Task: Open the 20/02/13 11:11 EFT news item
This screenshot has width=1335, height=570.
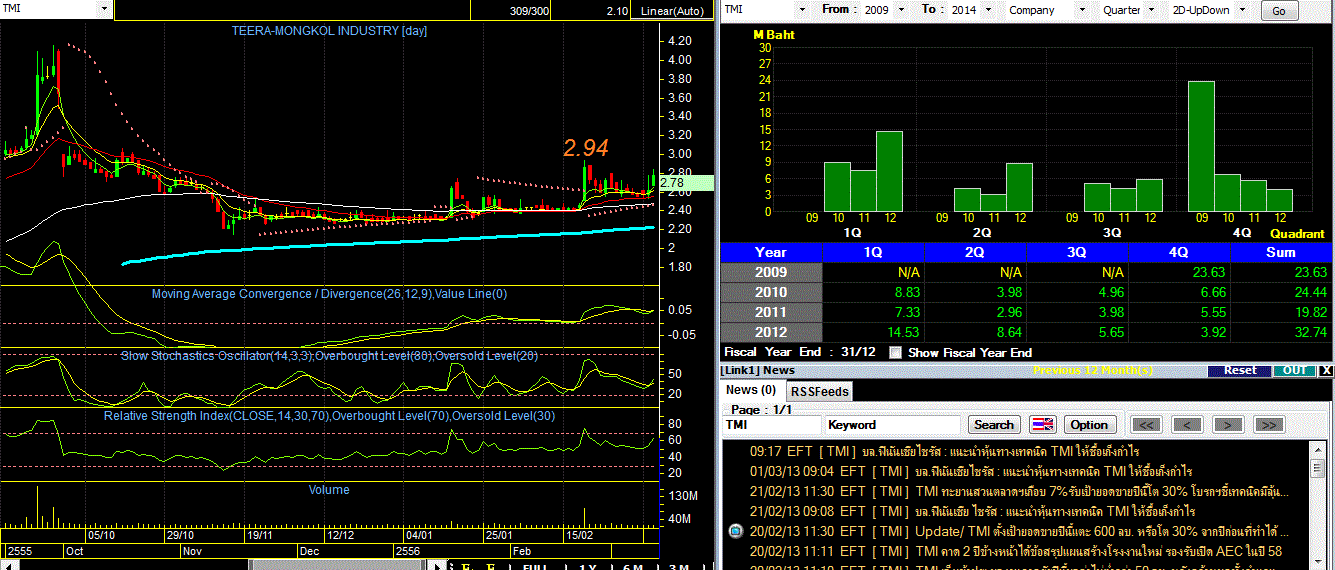Action: pyautogui.click(x=1016, y=551)
